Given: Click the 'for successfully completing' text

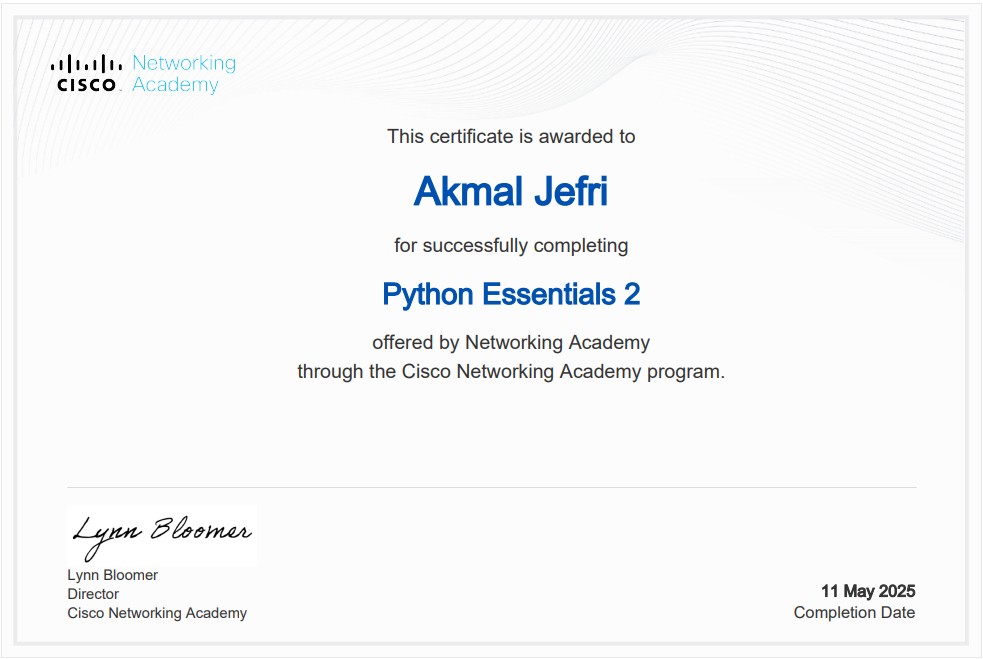Looking at the screenshot, I should click(x=511, y=245).
